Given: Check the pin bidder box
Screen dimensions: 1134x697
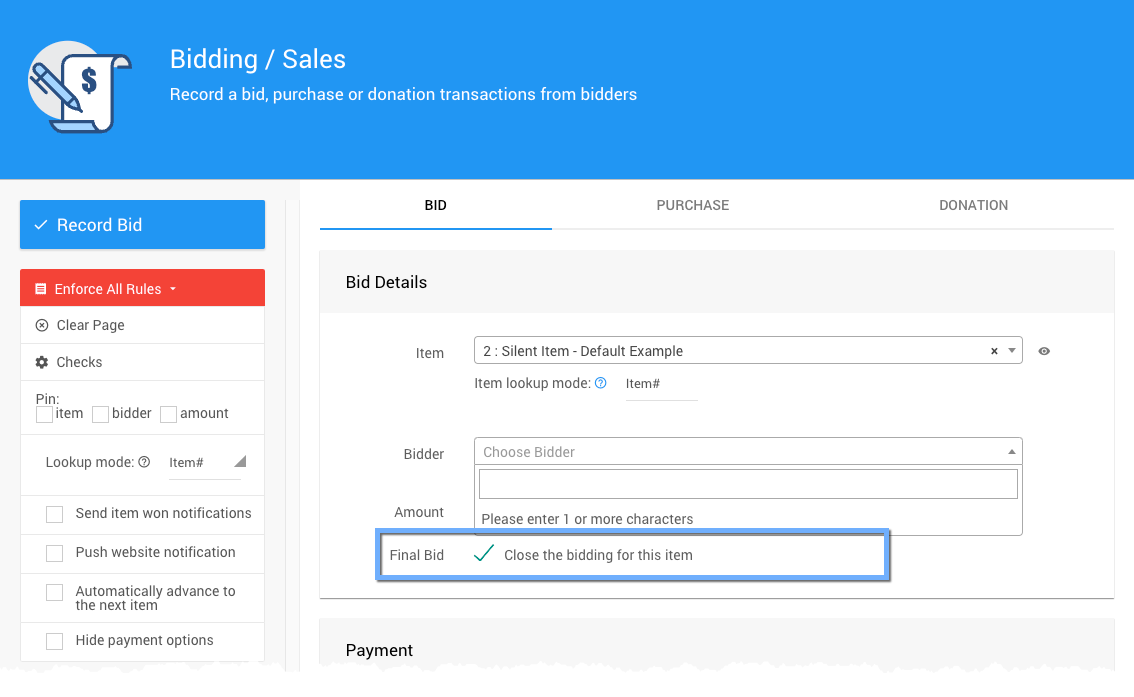Looking at the screenshot, I should (100, 414).
